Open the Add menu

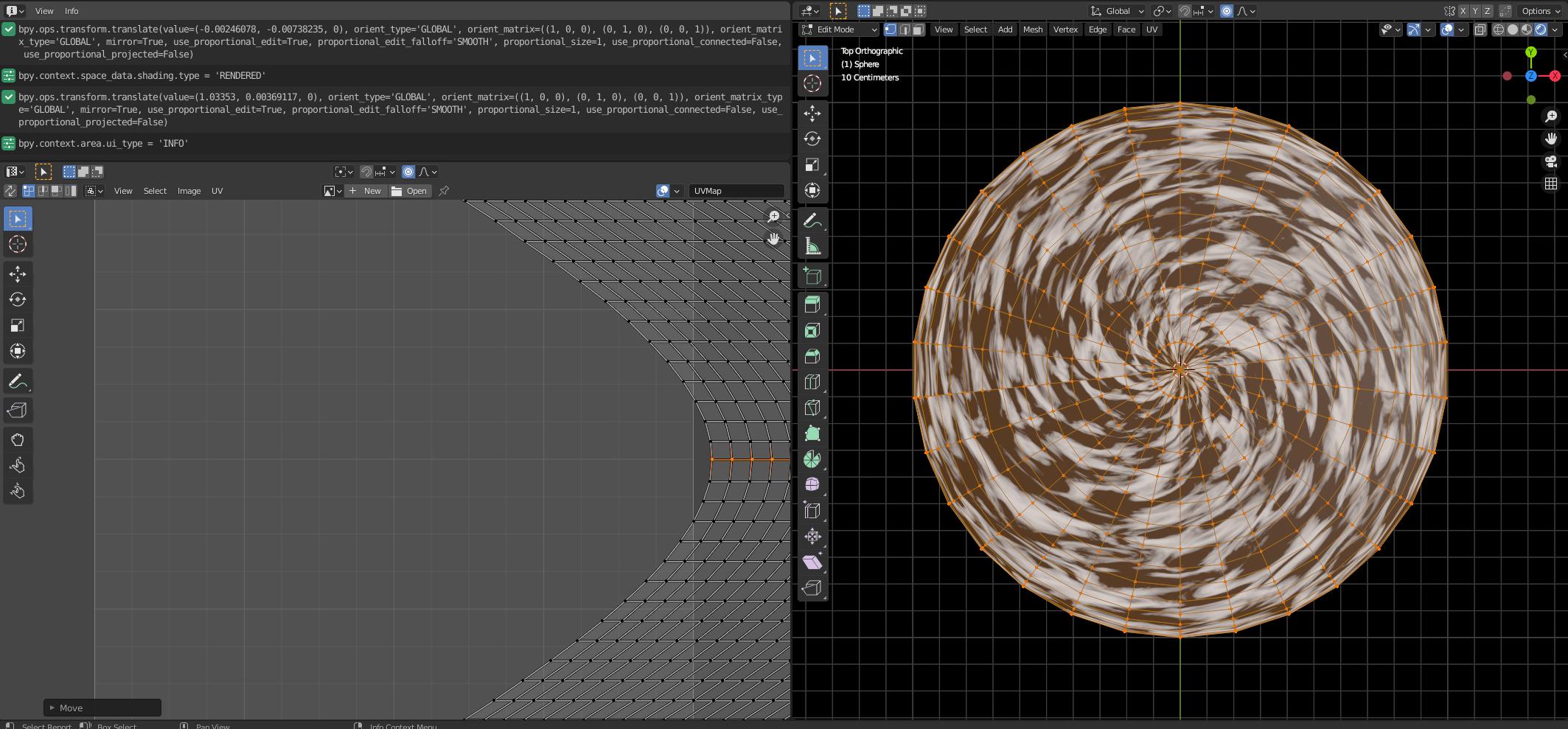pyautogui.click(x=1005, y=29)
